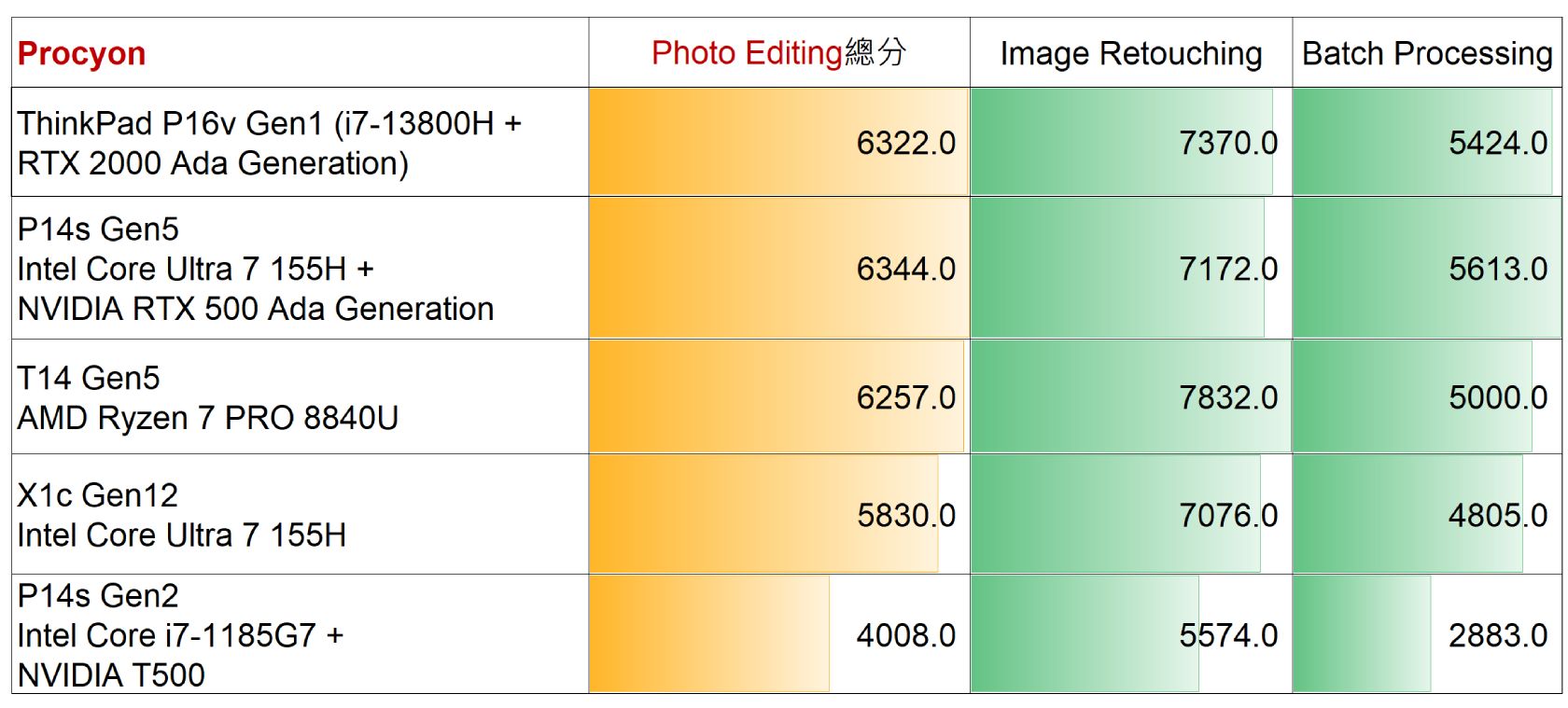The height and width of the screenshot is (708, 1568).
Task: Click the Procyon header cell
Action: [300, 53]
